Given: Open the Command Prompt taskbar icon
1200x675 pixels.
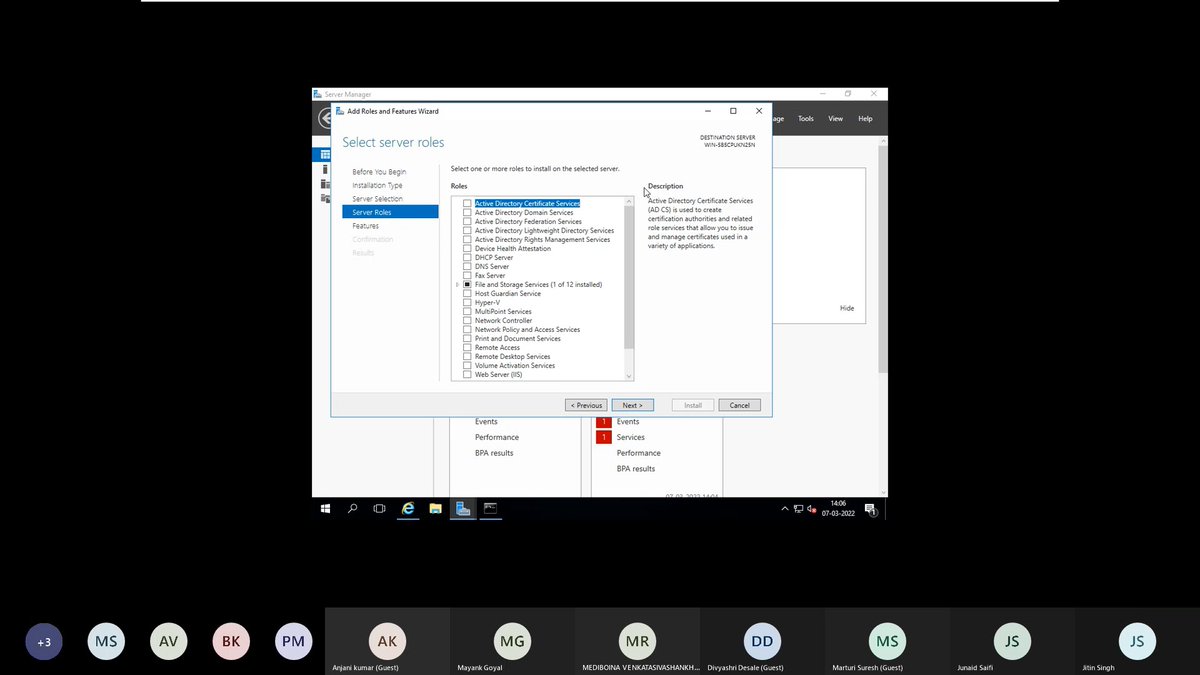Looking at the screenshot, I should pos(490,508).
